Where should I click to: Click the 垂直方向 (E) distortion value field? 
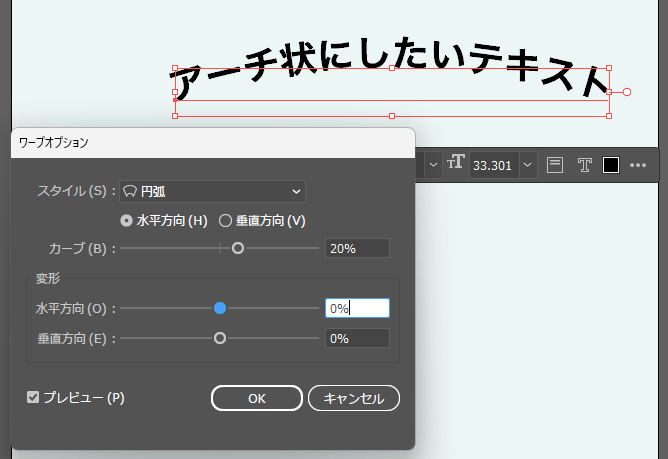(357, 338)
